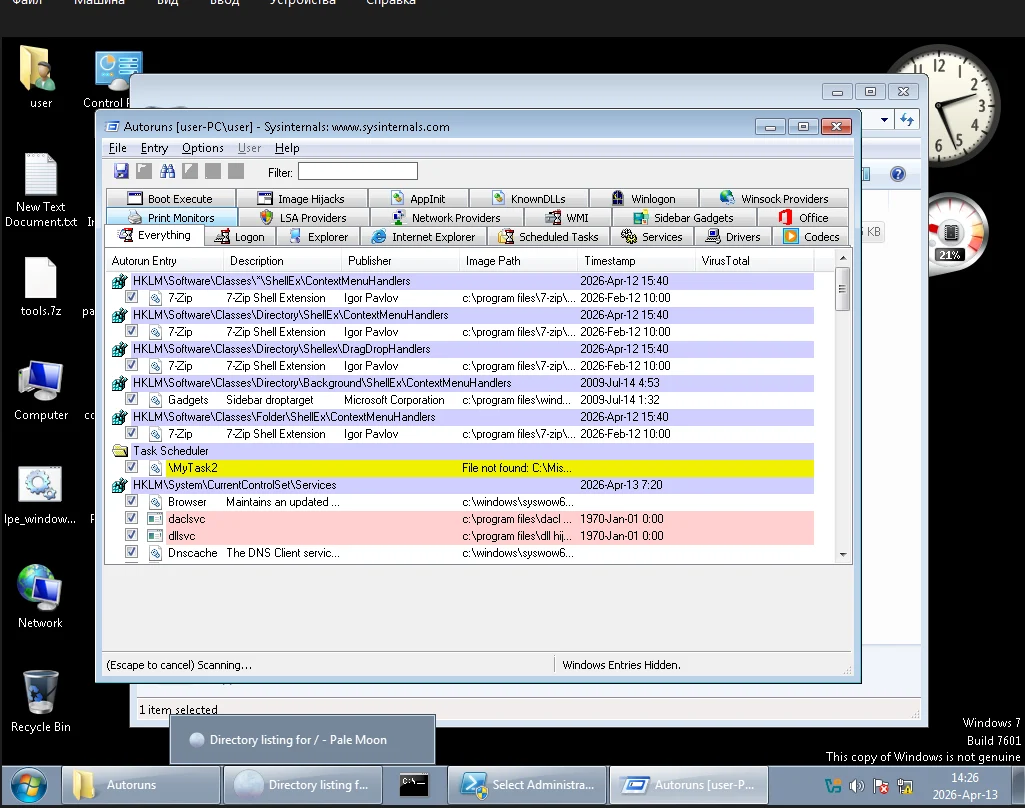
Task: Select the Recycle Bin desktop icon
Action: (x=41, y=701)
